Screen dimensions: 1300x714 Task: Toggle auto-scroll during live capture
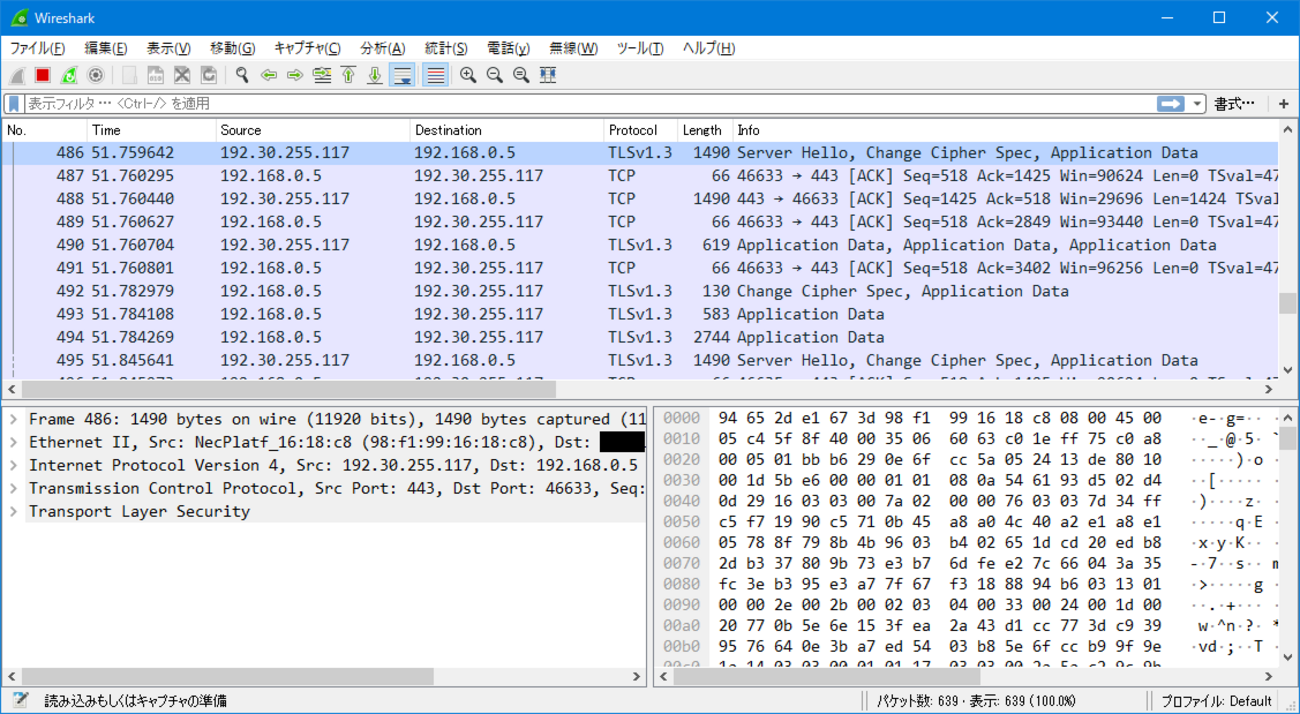click(402, 75)
